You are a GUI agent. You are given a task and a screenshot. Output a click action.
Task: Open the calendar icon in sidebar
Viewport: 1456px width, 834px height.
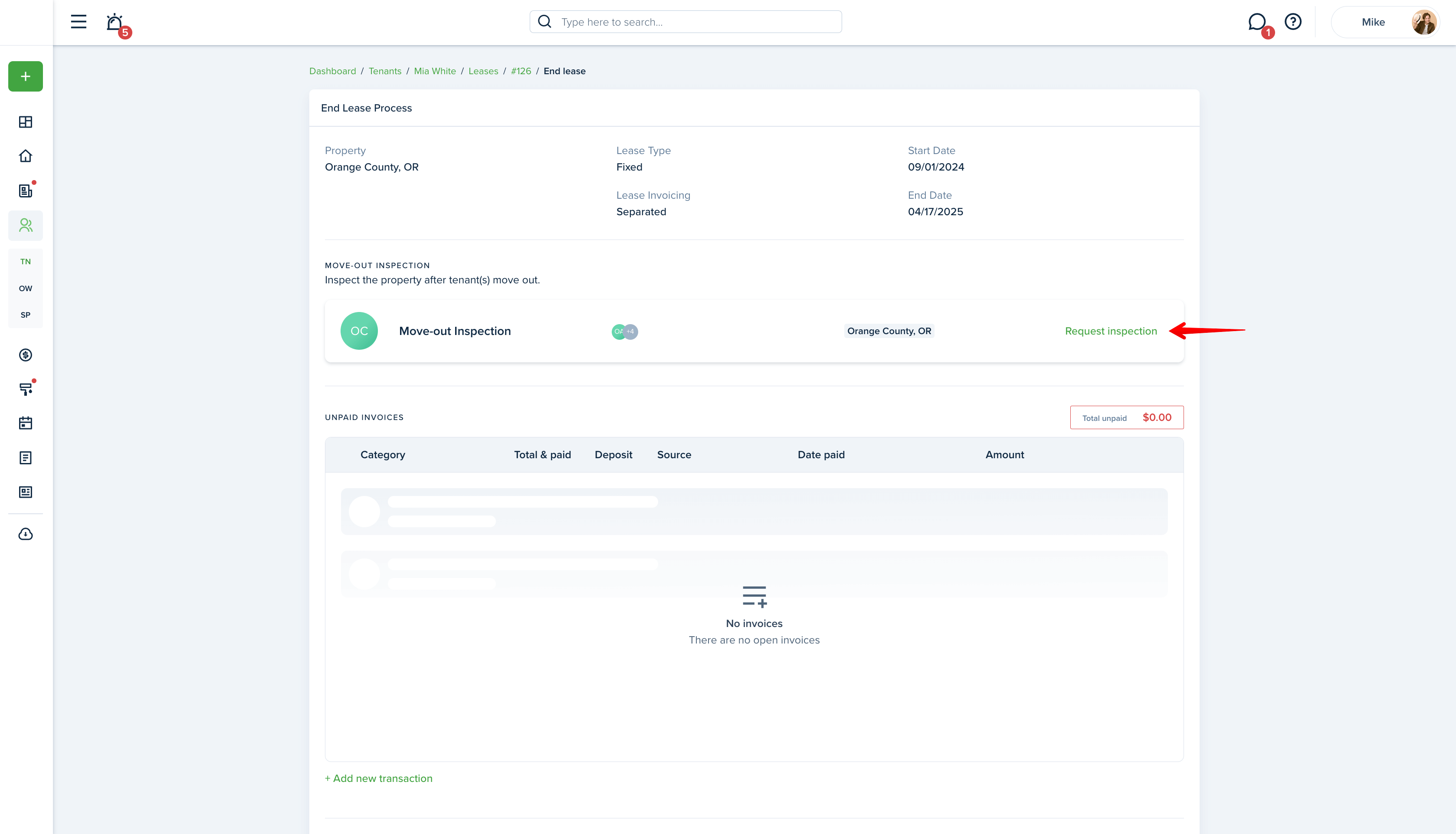click(25, 424)
